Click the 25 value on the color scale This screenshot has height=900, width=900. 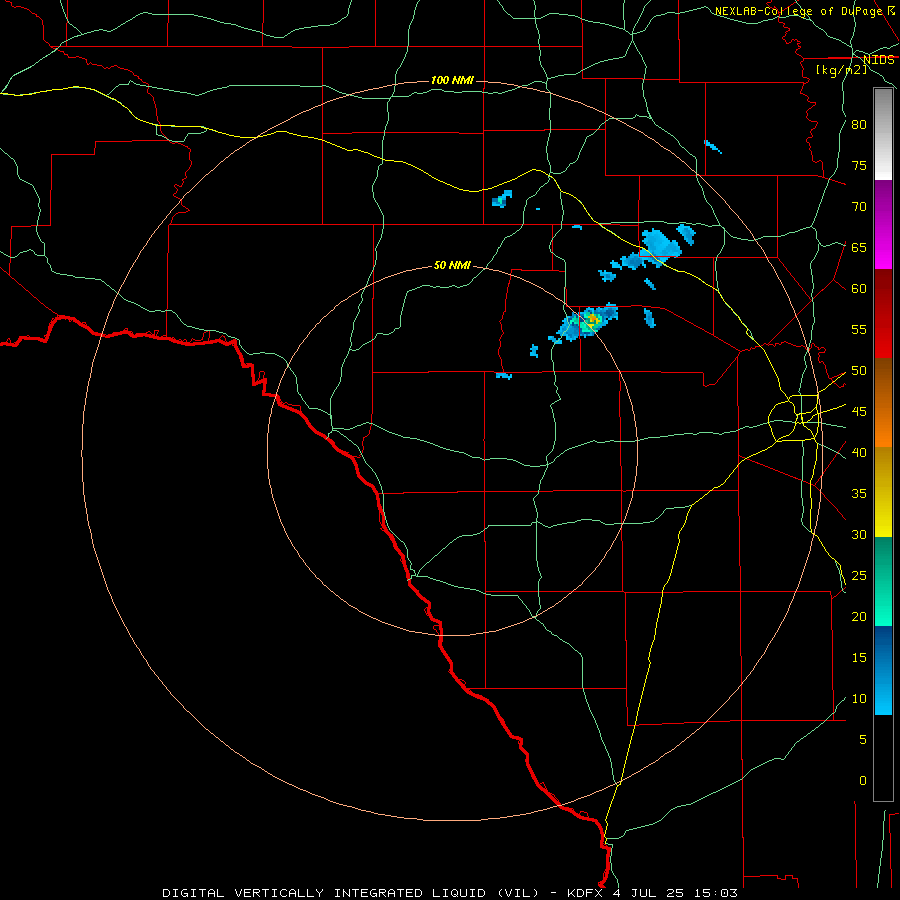[859, 576]
